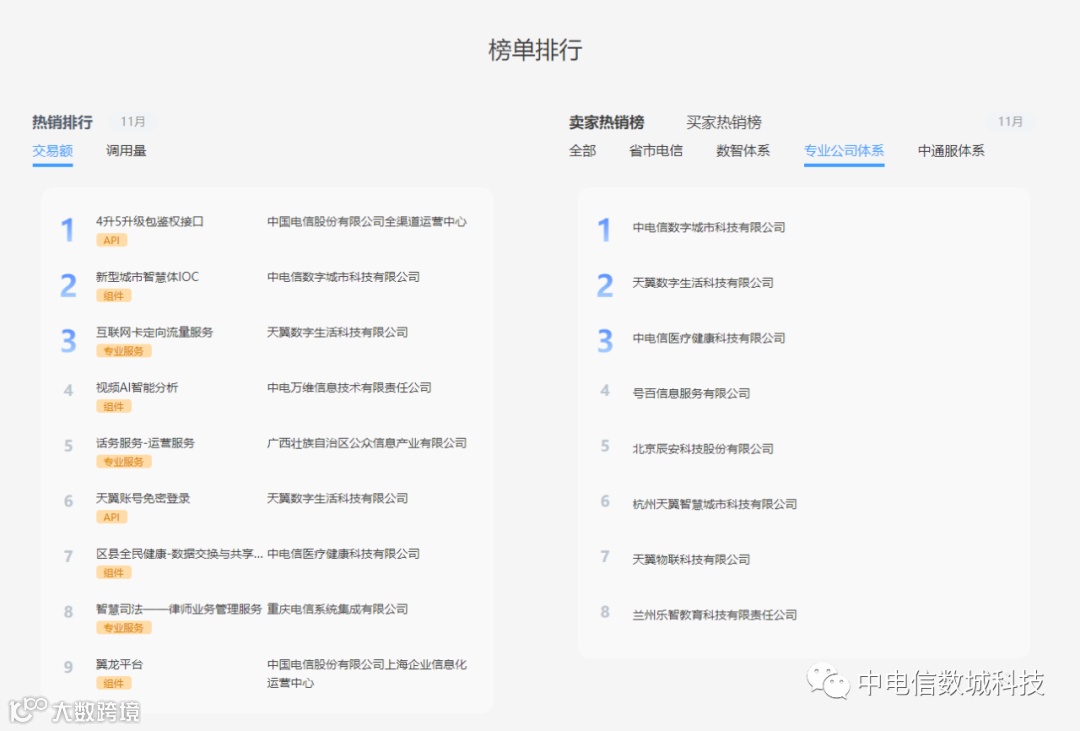Click 11月 badge in seller ranking header
The width and height of the screenshot is (1080, 731).
(x=1010, y=122)
